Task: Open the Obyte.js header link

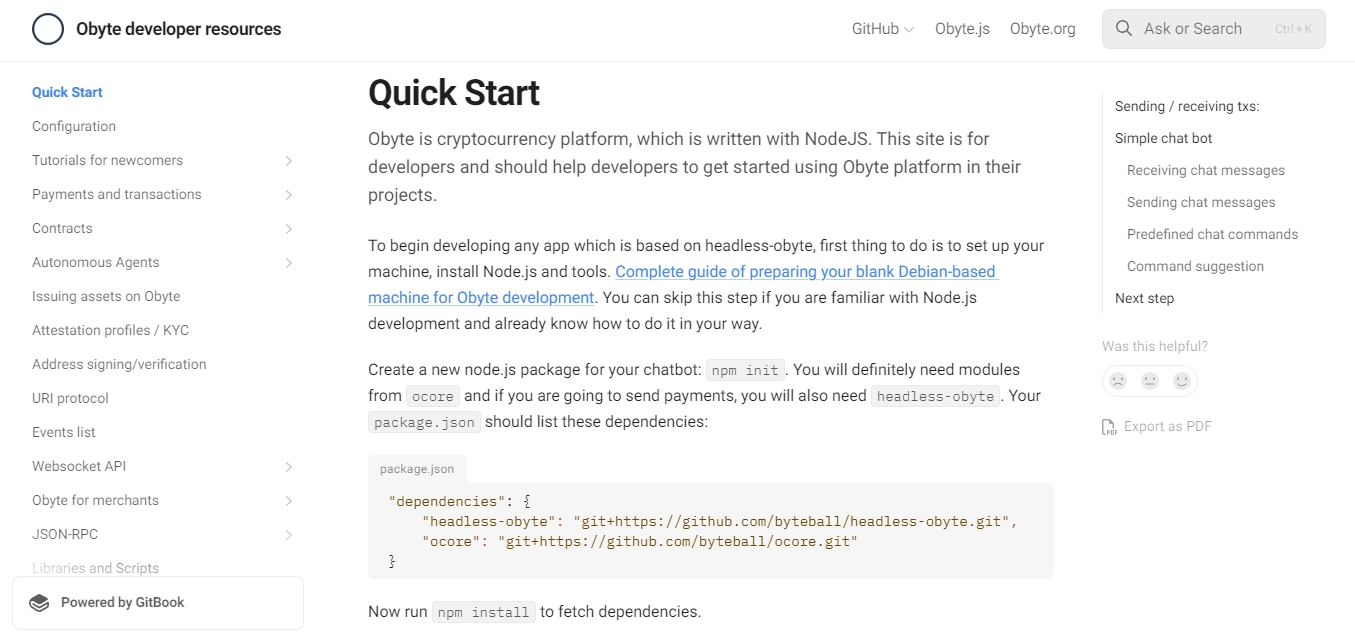Action: 962,29
